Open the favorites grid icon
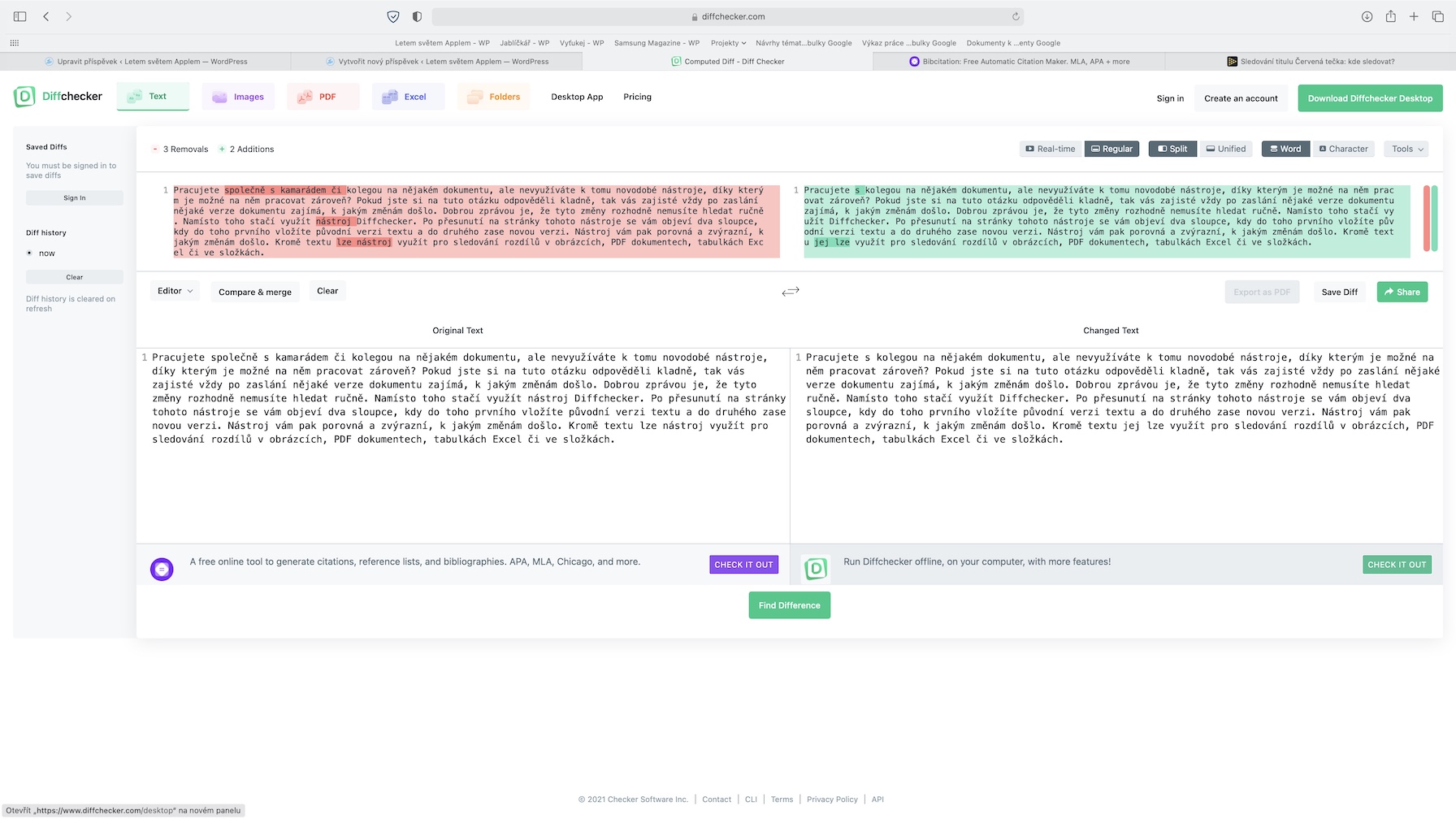 15,43
